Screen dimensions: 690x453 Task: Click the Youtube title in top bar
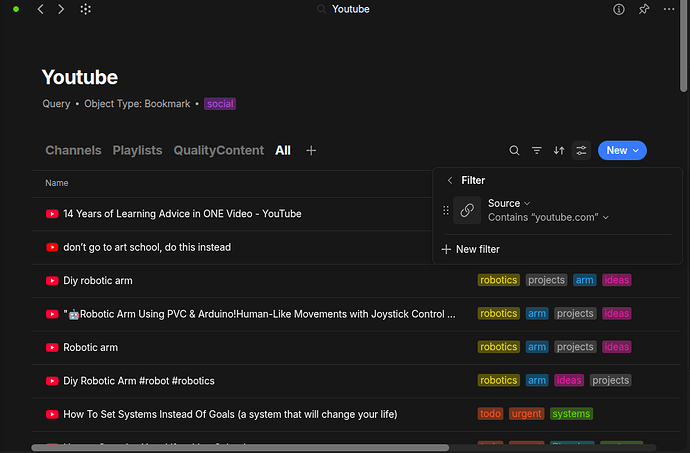[x=351, y=9]
